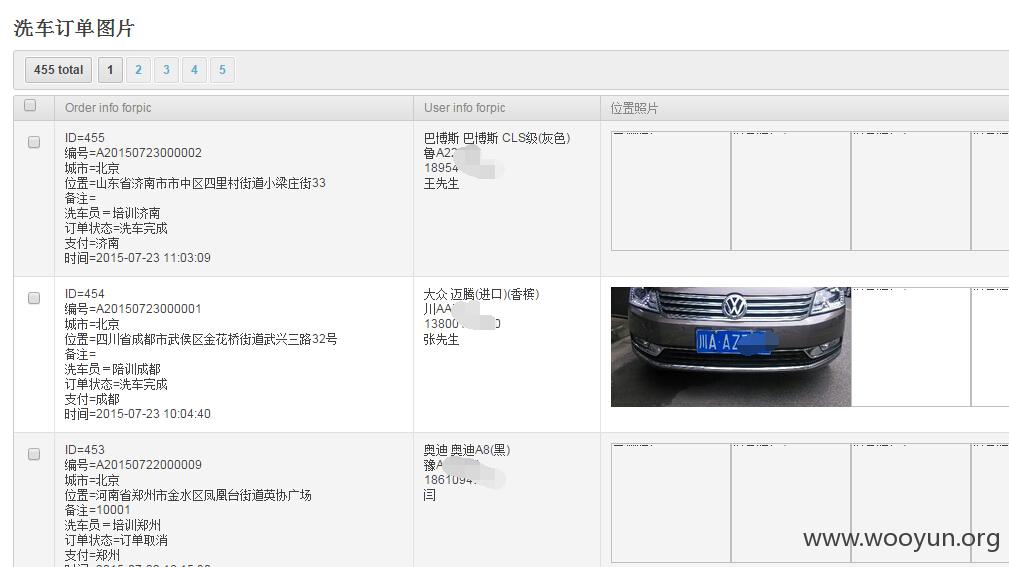
Task: Select text 编号=A20150723000001
Action: [133, 309]
